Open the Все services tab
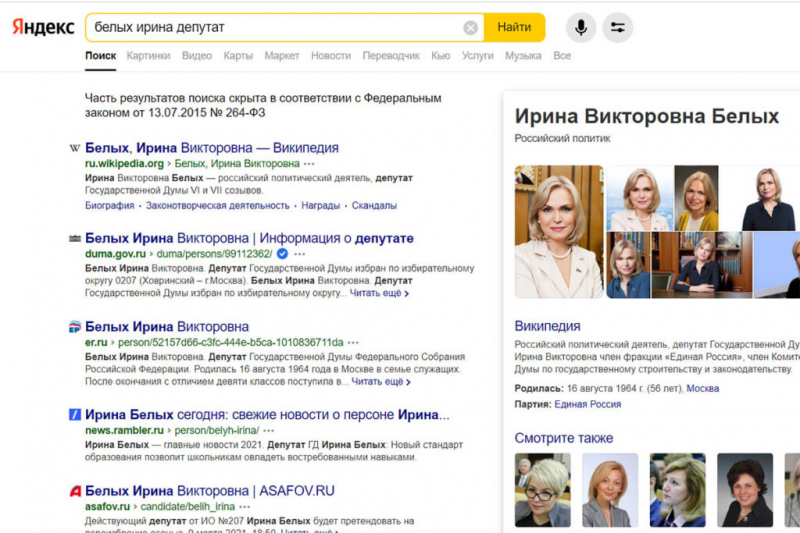The width and height of the screenshot is (800, 533). [x=562, y=56]
